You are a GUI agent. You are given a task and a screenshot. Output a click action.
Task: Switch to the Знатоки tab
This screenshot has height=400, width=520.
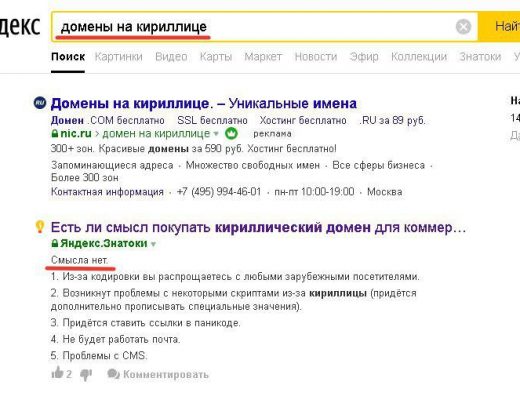(x=480, y=57)
